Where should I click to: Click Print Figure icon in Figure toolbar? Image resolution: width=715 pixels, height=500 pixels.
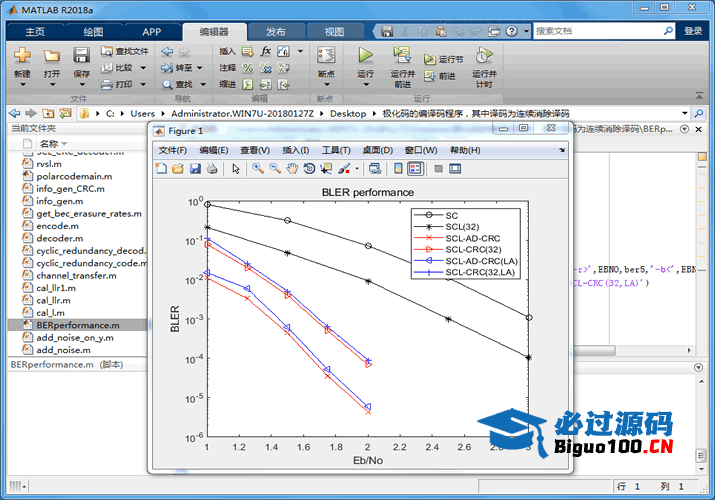click(212, 169)
